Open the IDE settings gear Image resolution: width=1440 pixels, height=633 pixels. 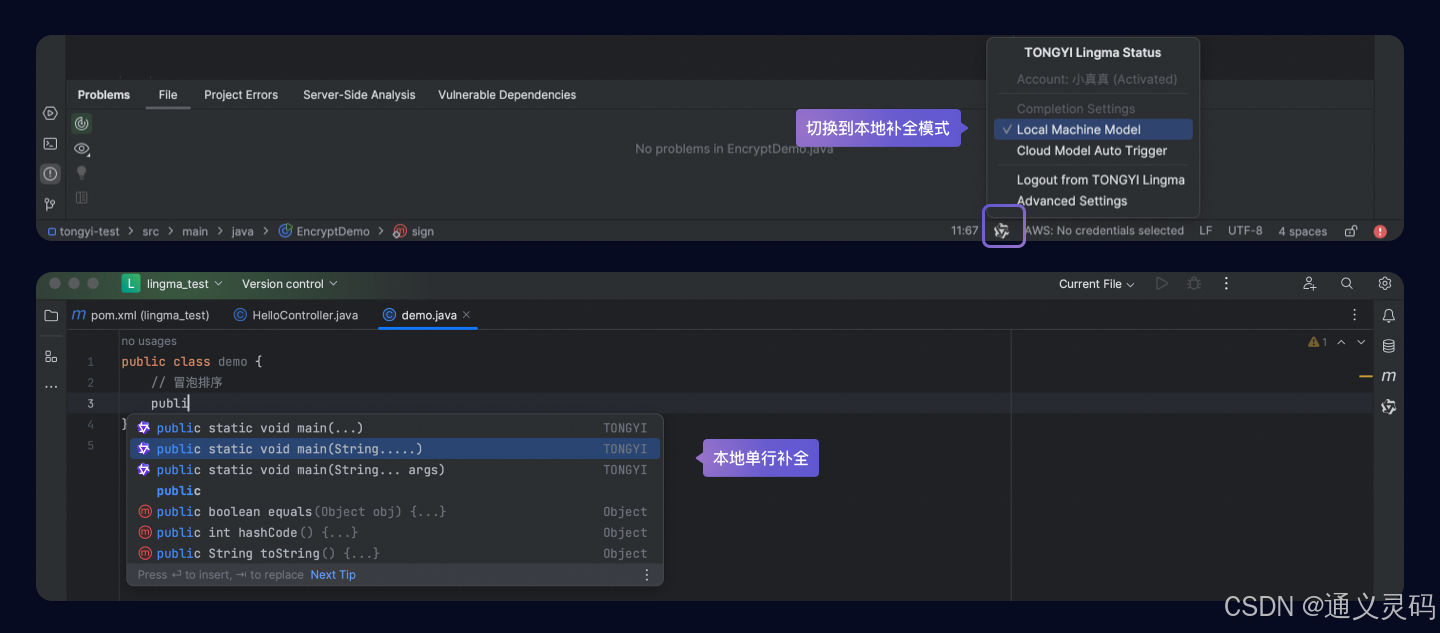1385,284
